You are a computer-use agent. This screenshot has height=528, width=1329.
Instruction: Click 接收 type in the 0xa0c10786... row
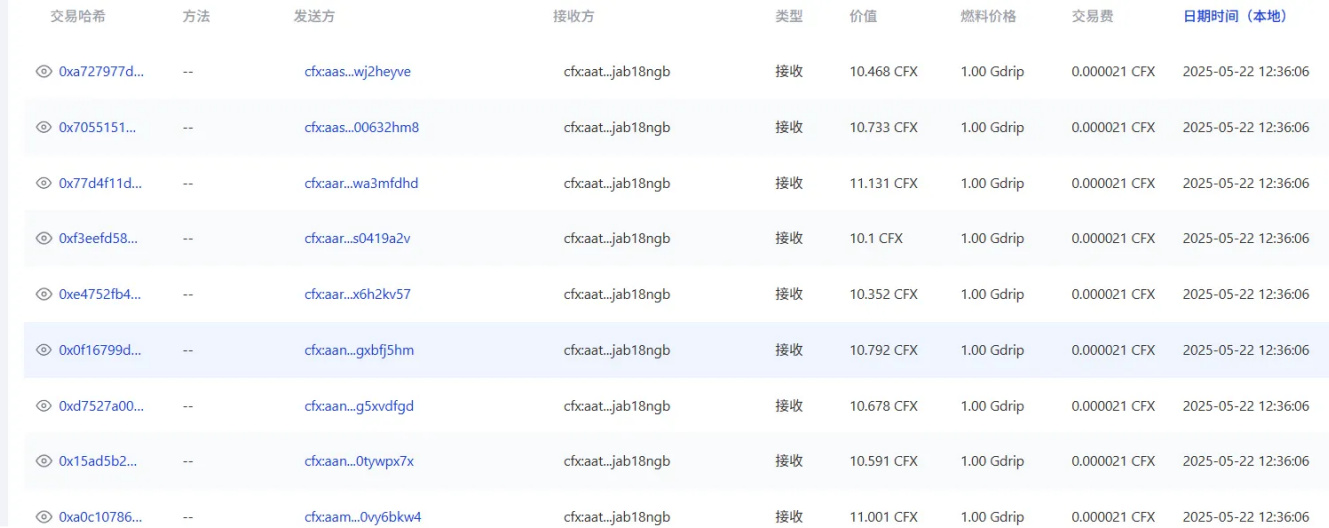789,518
